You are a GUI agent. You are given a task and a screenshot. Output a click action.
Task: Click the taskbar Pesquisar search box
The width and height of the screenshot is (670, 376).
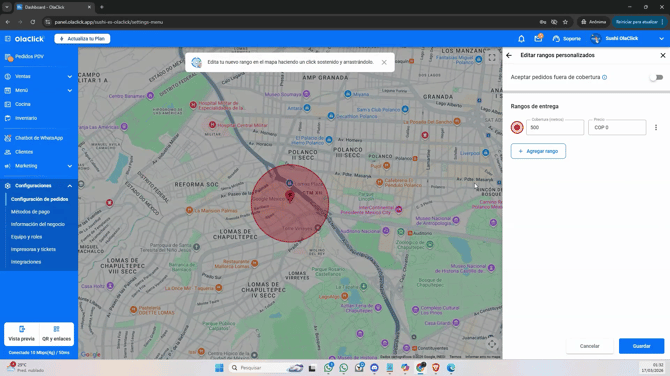[x=266, y=368]
